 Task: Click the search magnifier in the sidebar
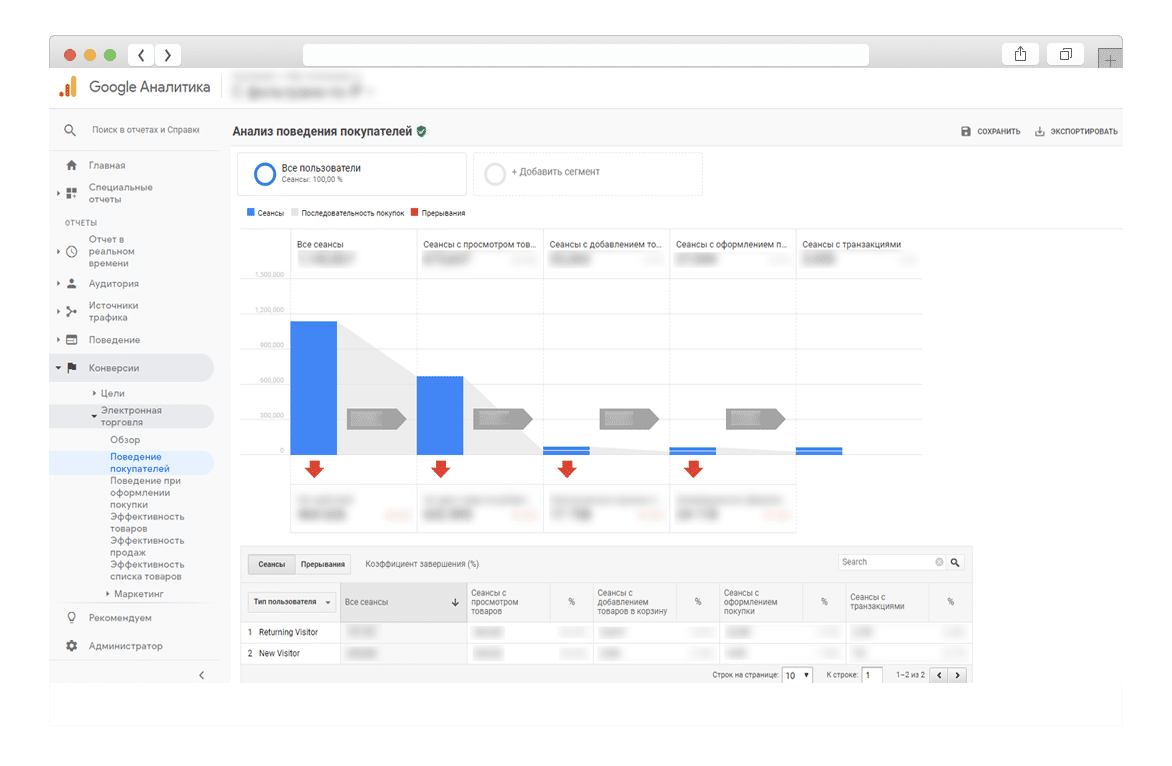coord(70,130)
